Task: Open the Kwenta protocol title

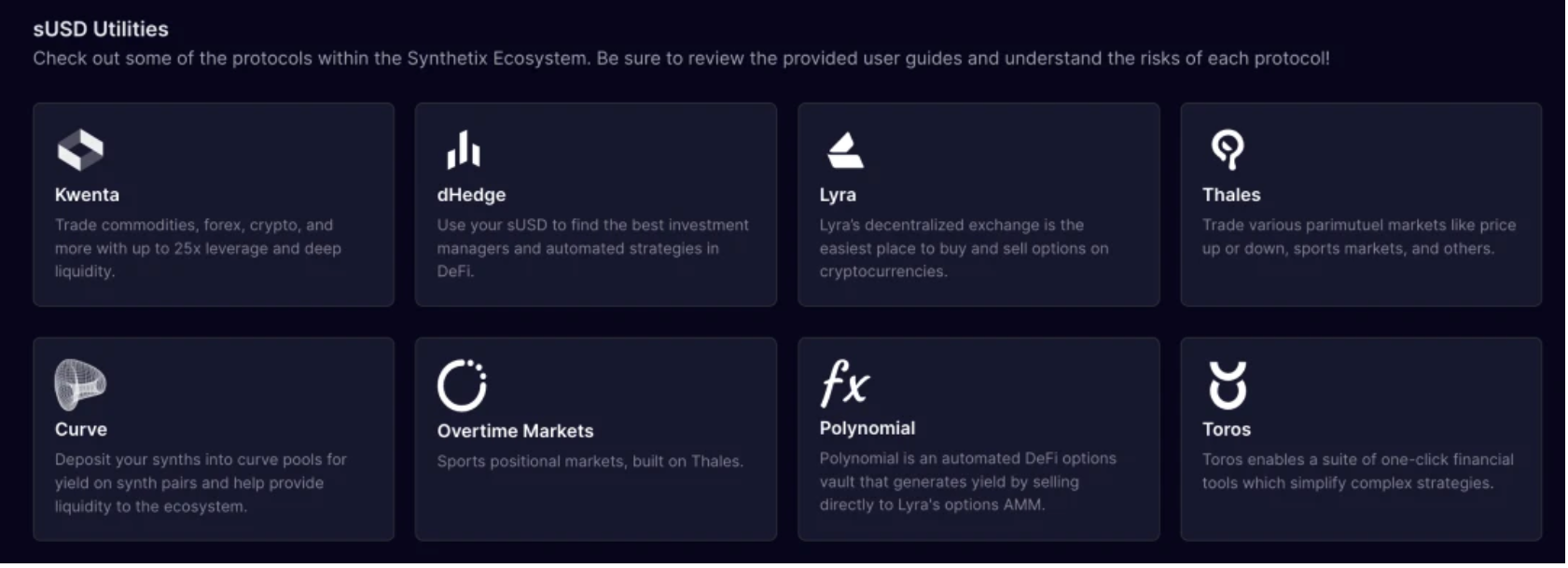Action: [87, 195]
